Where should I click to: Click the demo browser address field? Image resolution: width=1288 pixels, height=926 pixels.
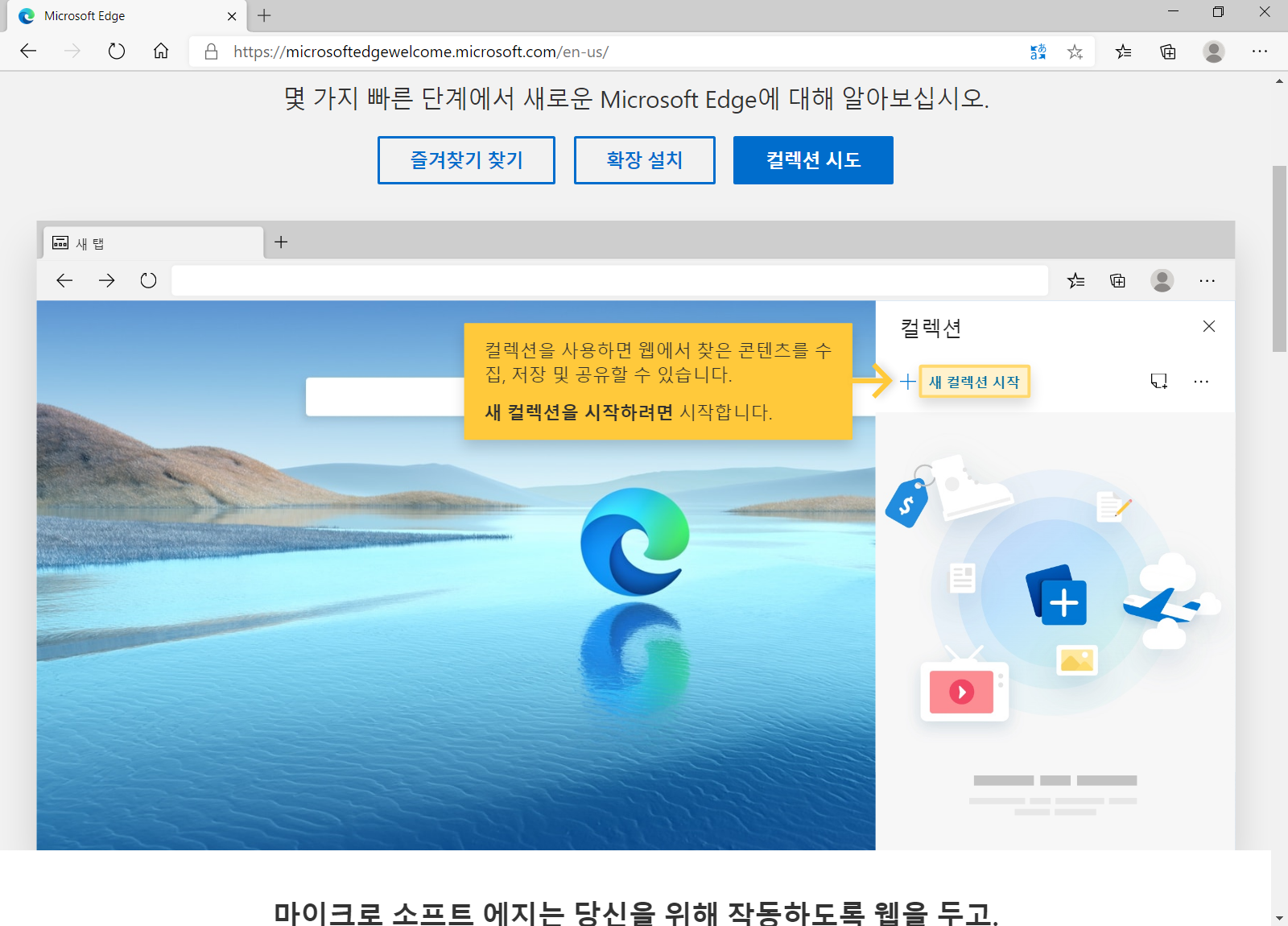click(609, 280)
